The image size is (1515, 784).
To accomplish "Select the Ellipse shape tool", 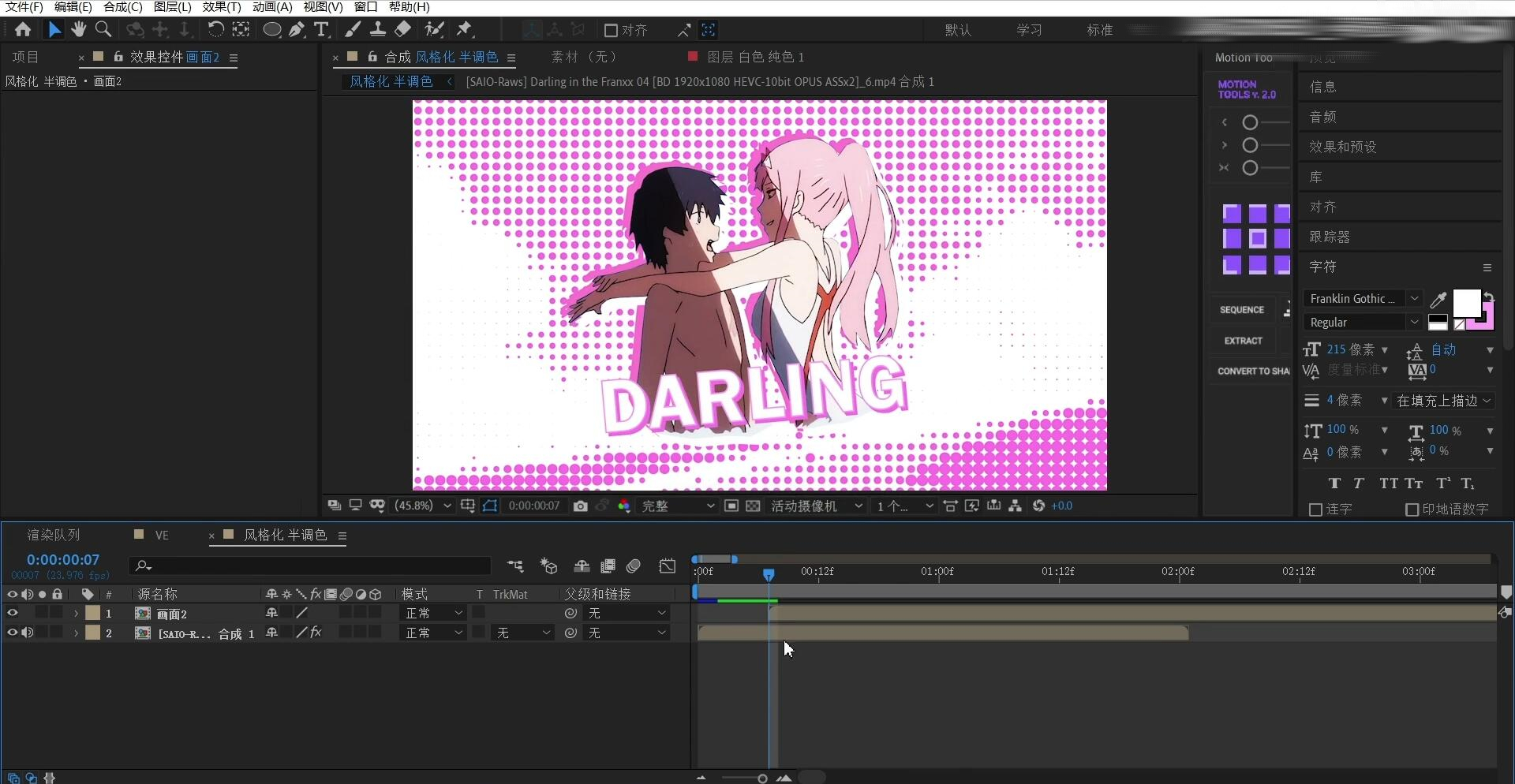I will (x=271, y=30).
